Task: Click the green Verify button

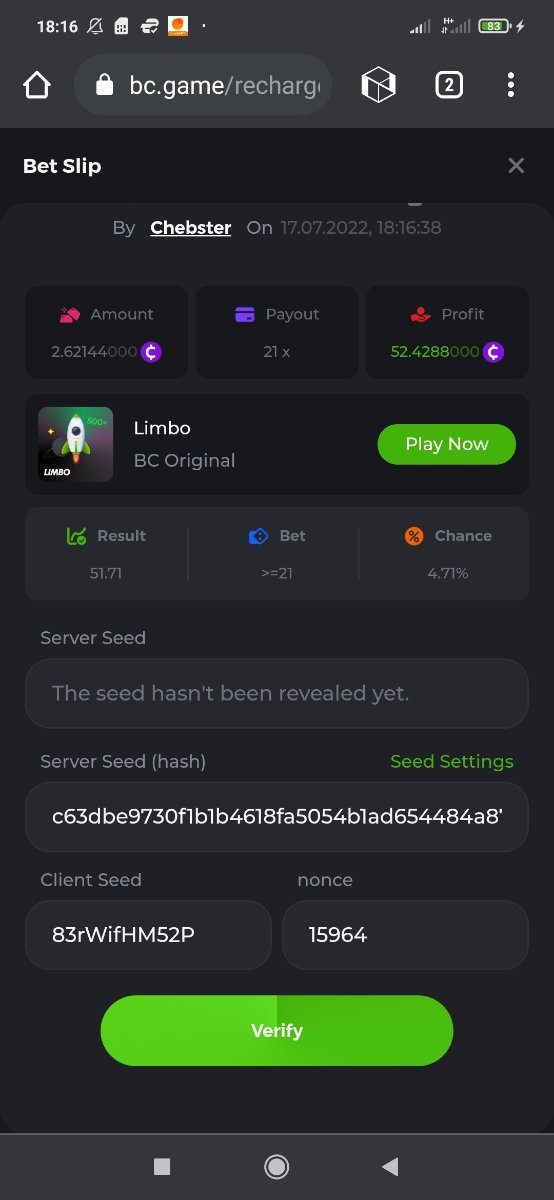Action: pyautogui.click(x=277, y=1031)
